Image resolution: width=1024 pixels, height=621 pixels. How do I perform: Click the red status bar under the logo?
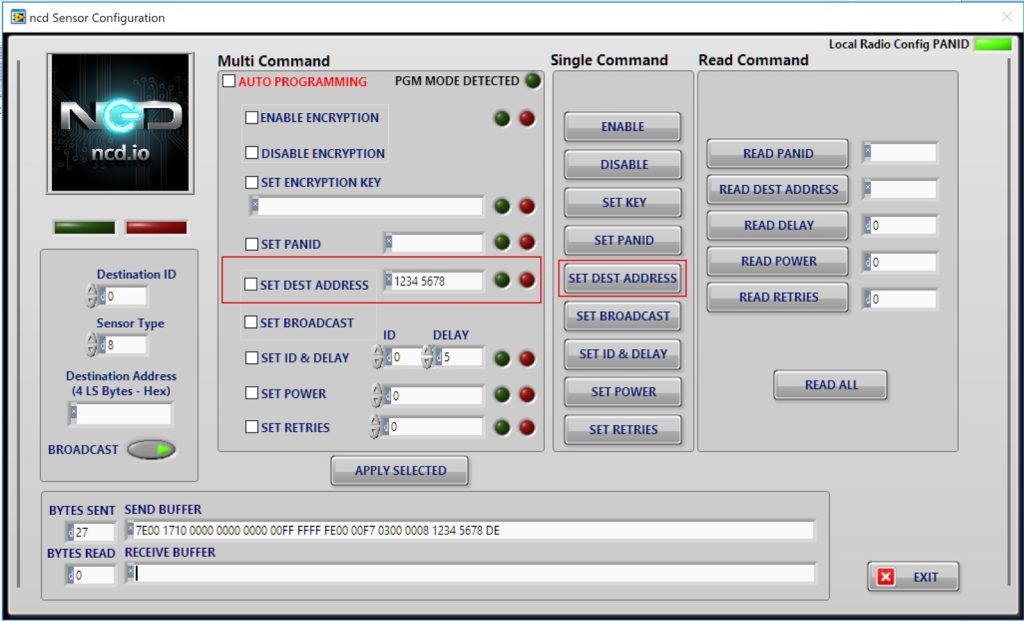[155, 227]
